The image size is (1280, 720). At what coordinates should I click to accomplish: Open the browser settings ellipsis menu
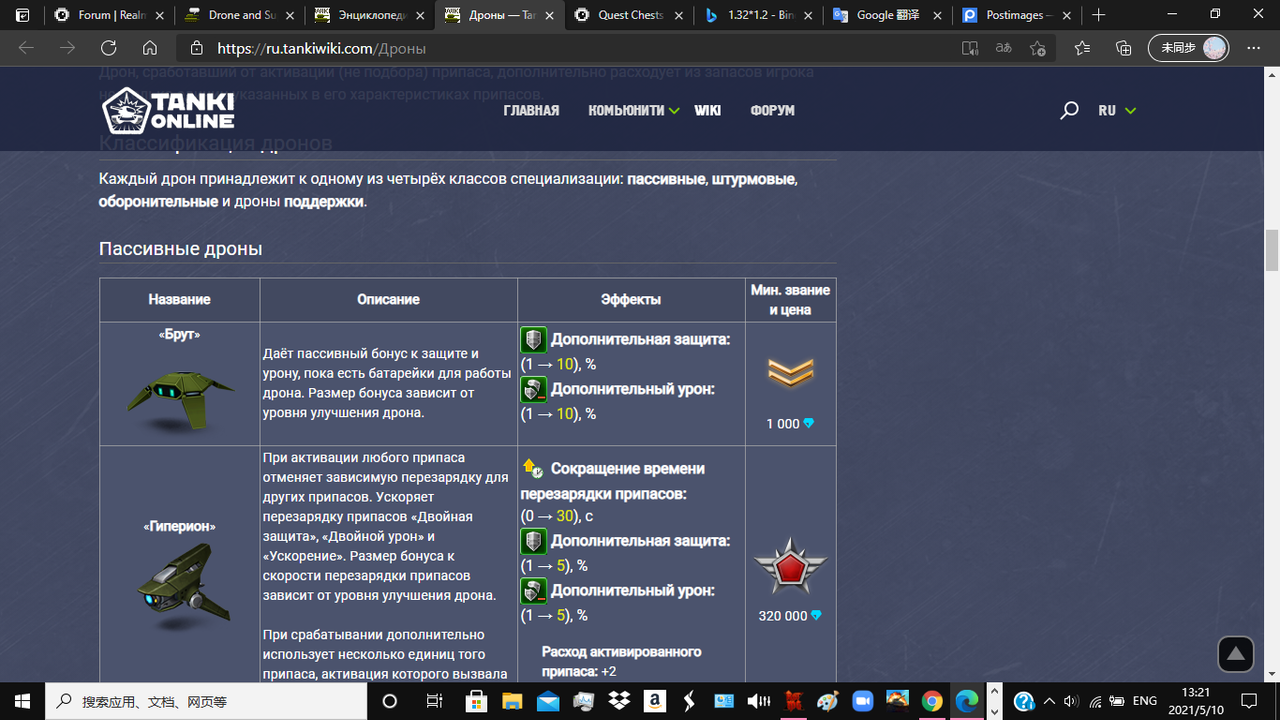click(1254, 48)
